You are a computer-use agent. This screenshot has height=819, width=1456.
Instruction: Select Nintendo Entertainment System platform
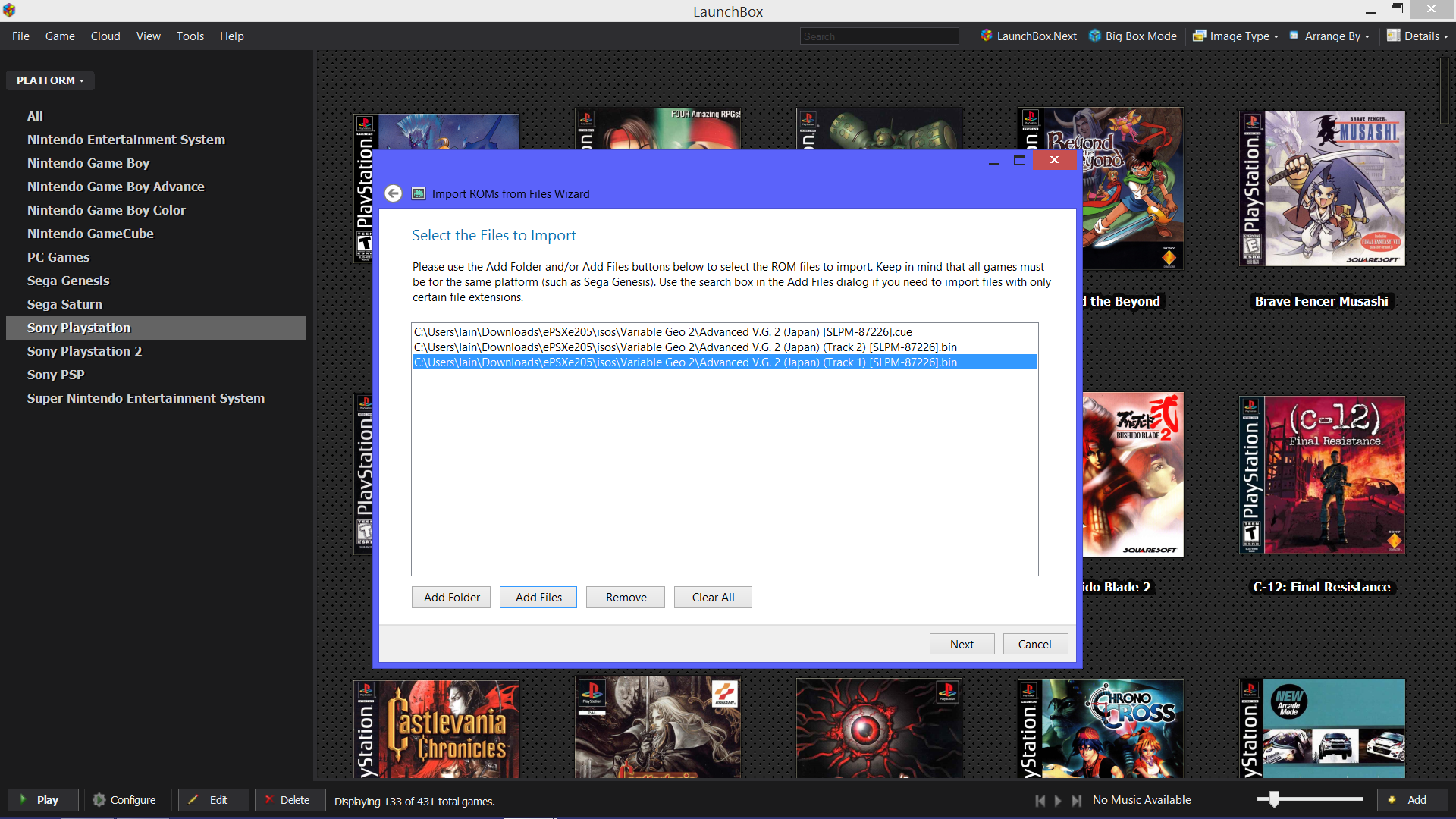tap(156, 140)
